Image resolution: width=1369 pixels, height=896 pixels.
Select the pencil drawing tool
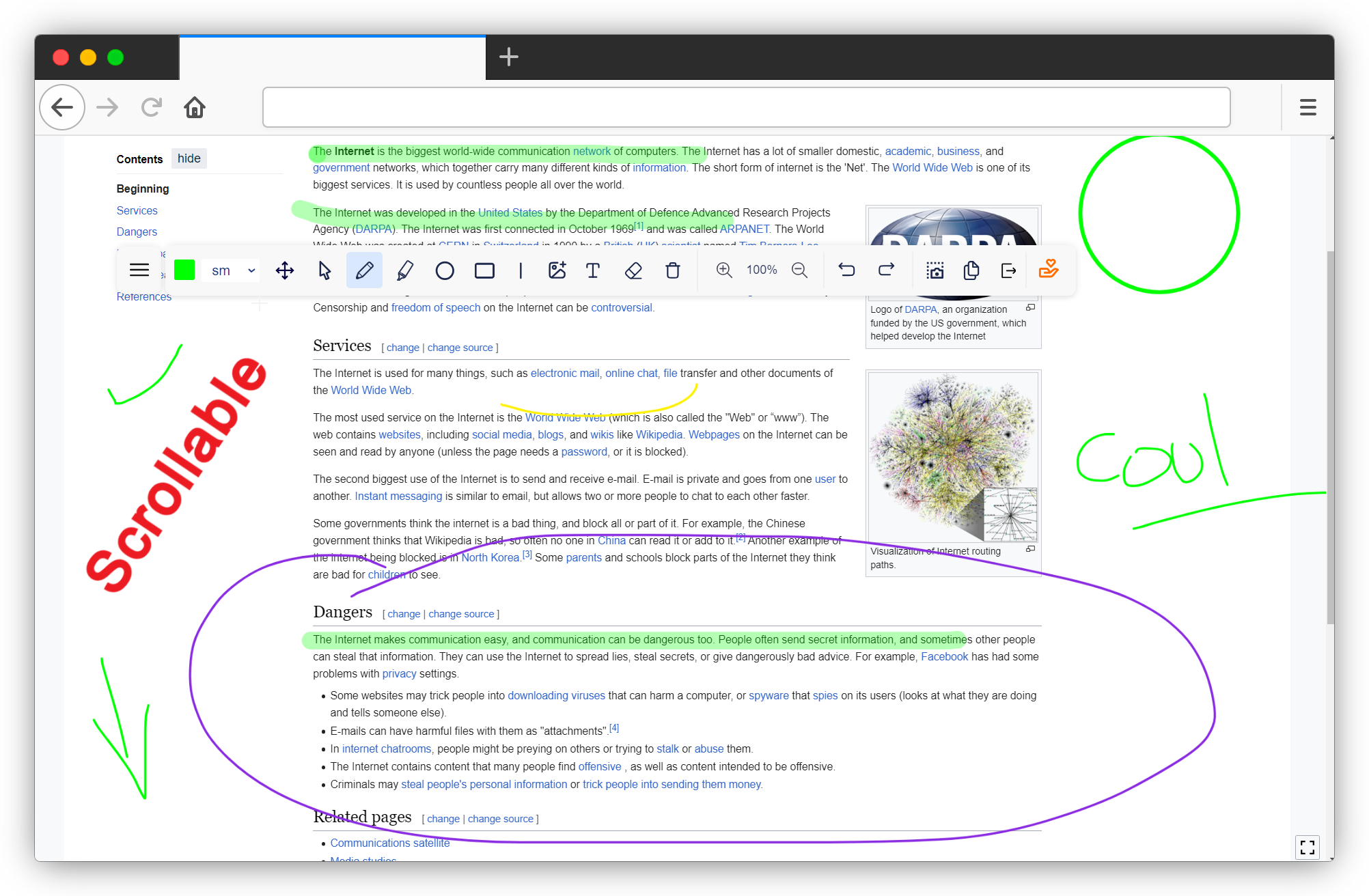(x=364, y=270)
